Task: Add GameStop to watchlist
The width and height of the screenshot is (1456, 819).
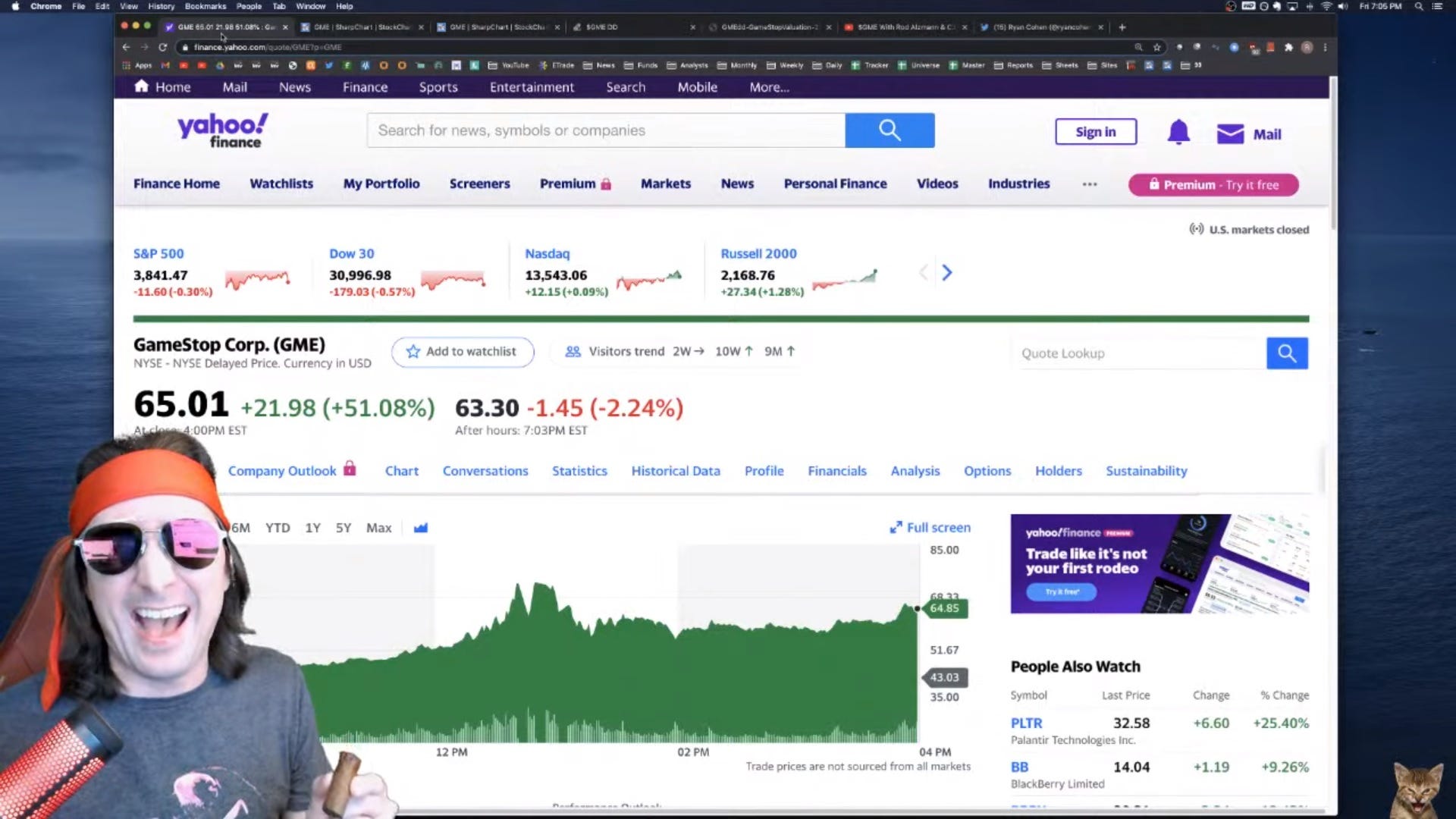Action: point(463,352)
